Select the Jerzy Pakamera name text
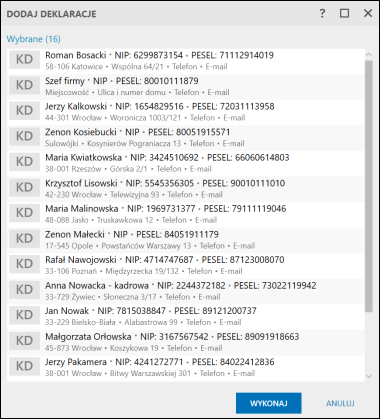380x419 pixels. pos(76,362)
